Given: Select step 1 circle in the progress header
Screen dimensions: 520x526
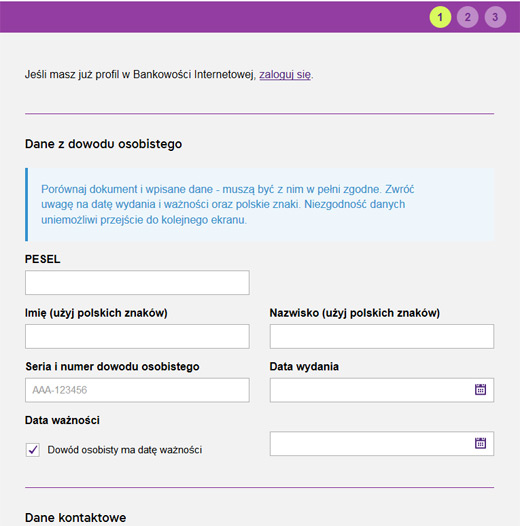Looking at the screenshot, I should pyautogui.click(x=440, y=17).
